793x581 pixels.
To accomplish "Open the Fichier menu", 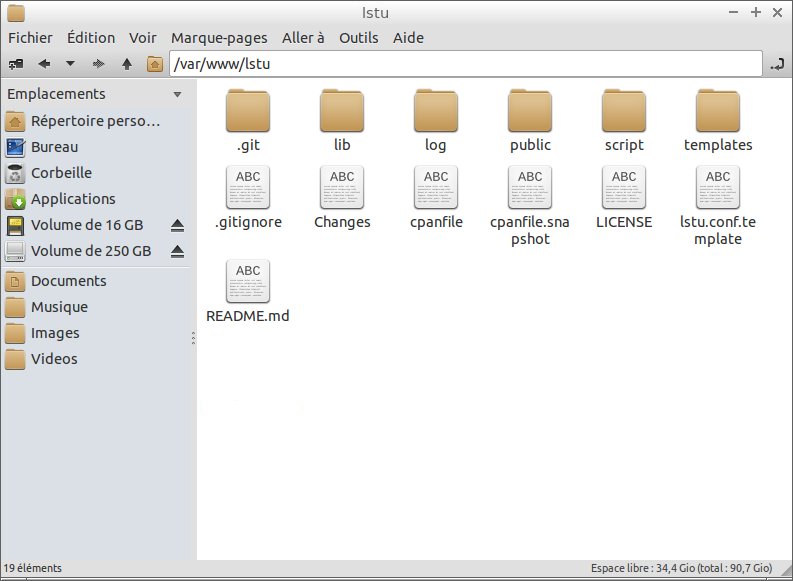I will pos(30,38).
